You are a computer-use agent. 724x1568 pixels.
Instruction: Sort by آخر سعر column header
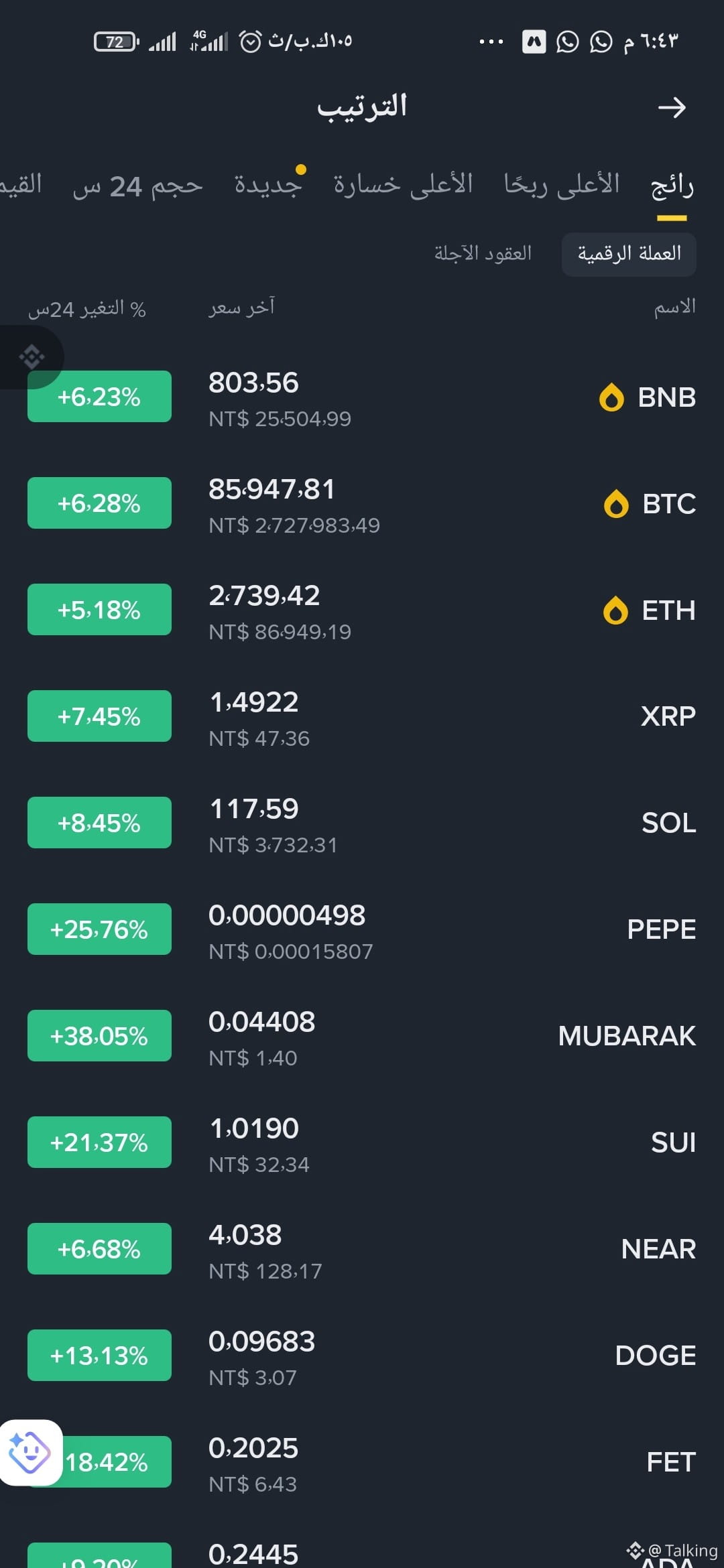[242, 308]
